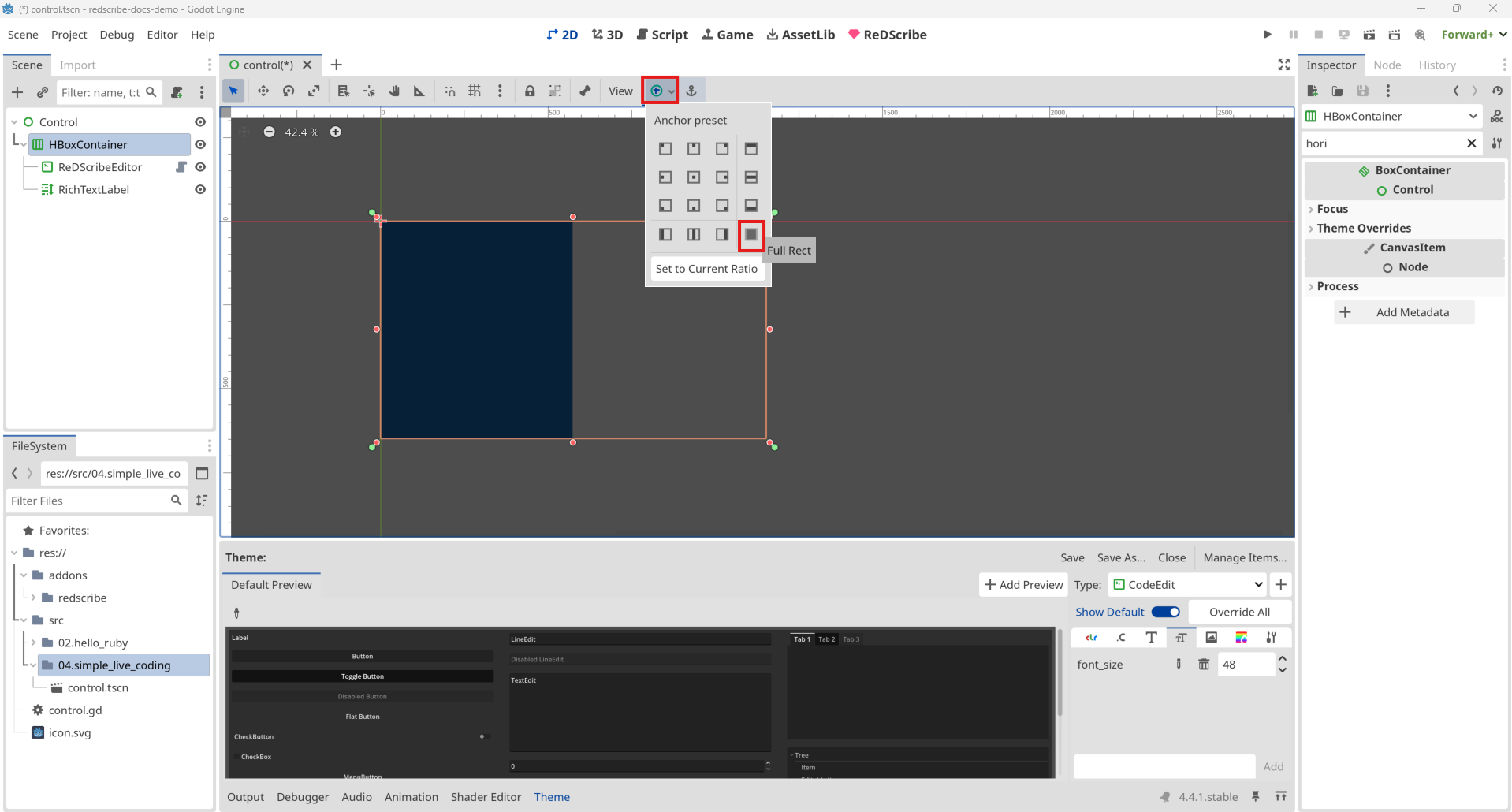Clear the inspector filter text
Viewport: 1512px width, 812px height.
tap(1471, 143)
